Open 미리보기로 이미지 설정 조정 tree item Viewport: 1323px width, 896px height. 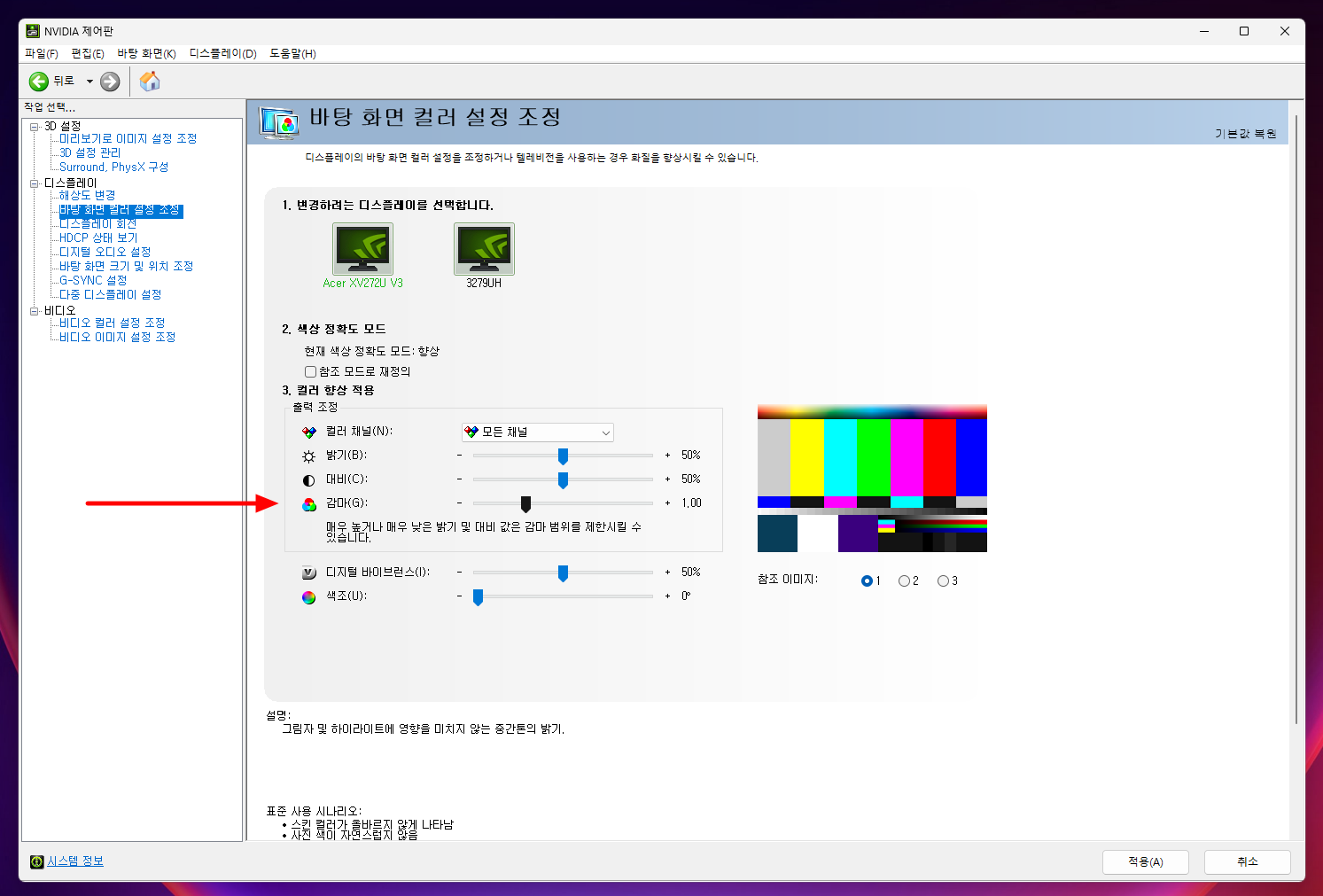pyautogui.click(x=128, y=139)
